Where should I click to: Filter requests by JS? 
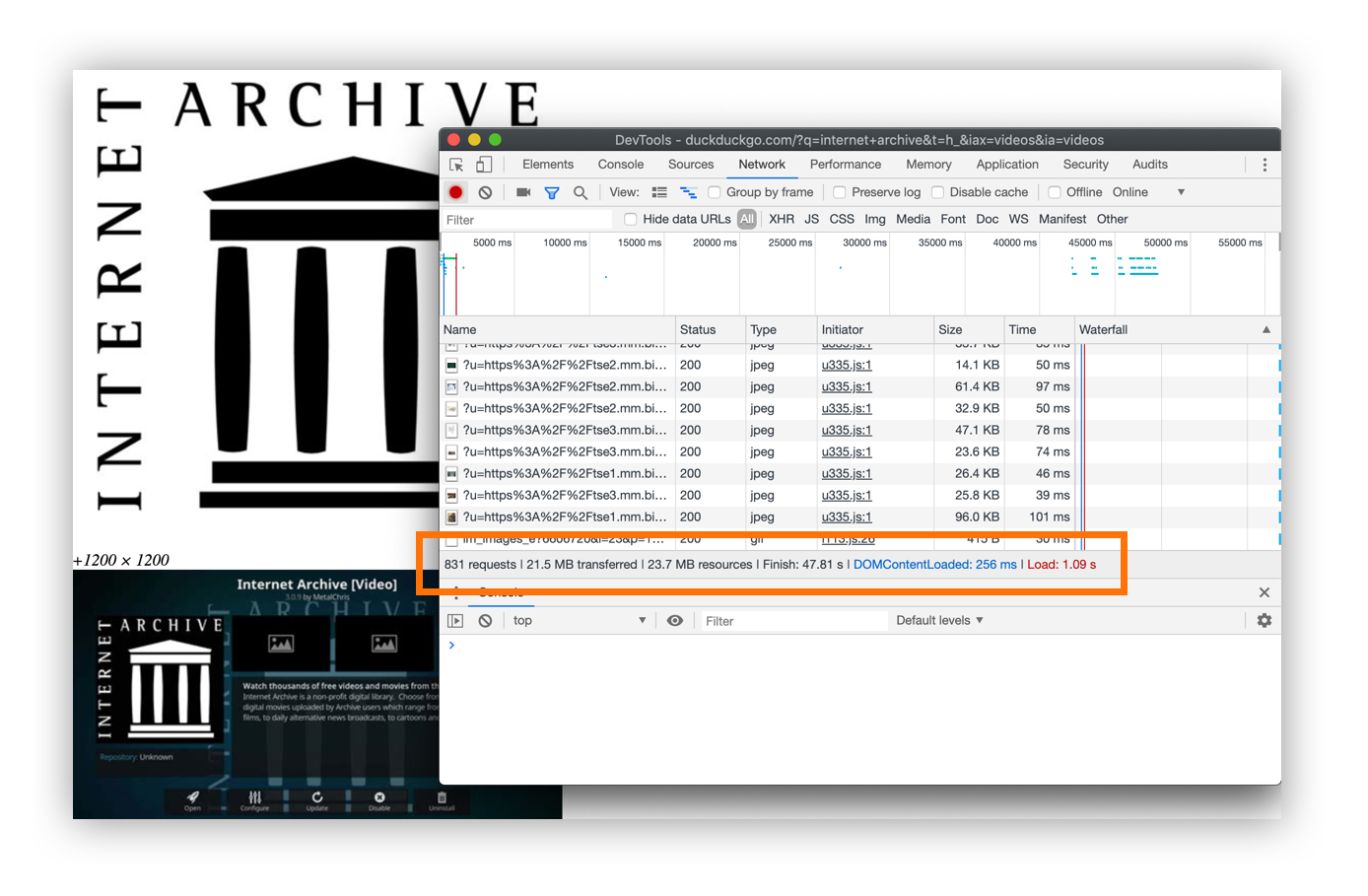click(812, 219)
